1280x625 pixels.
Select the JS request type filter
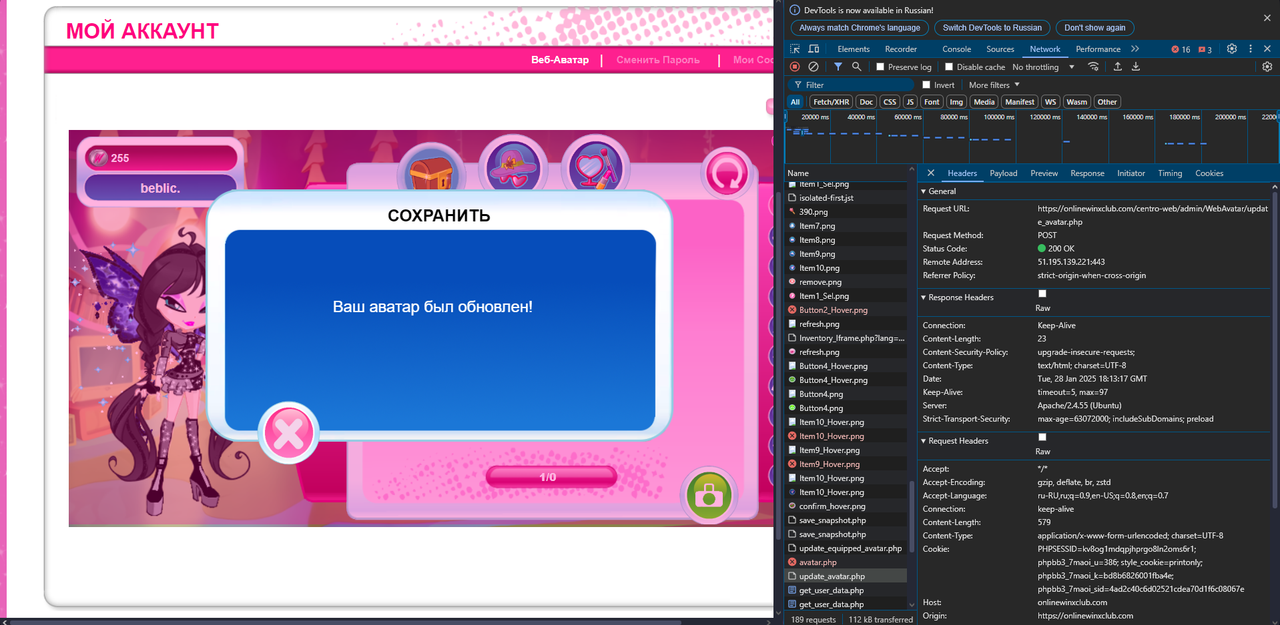910,102
